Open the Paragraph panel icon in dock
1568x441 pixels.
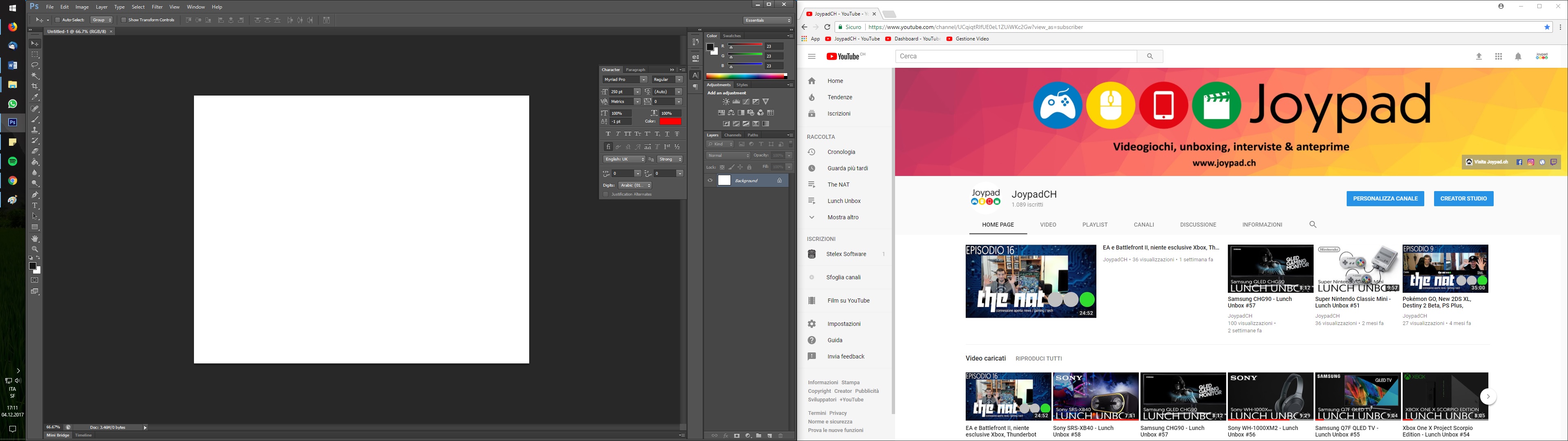[695, 87]
